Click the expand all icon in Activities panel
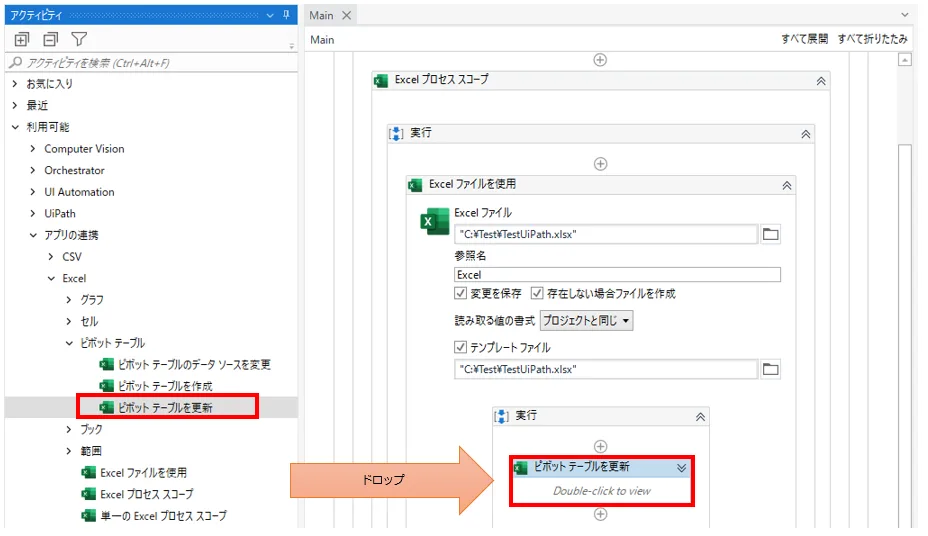The width and height of the screenshot is (928, 536). click(x=22, y=40)
